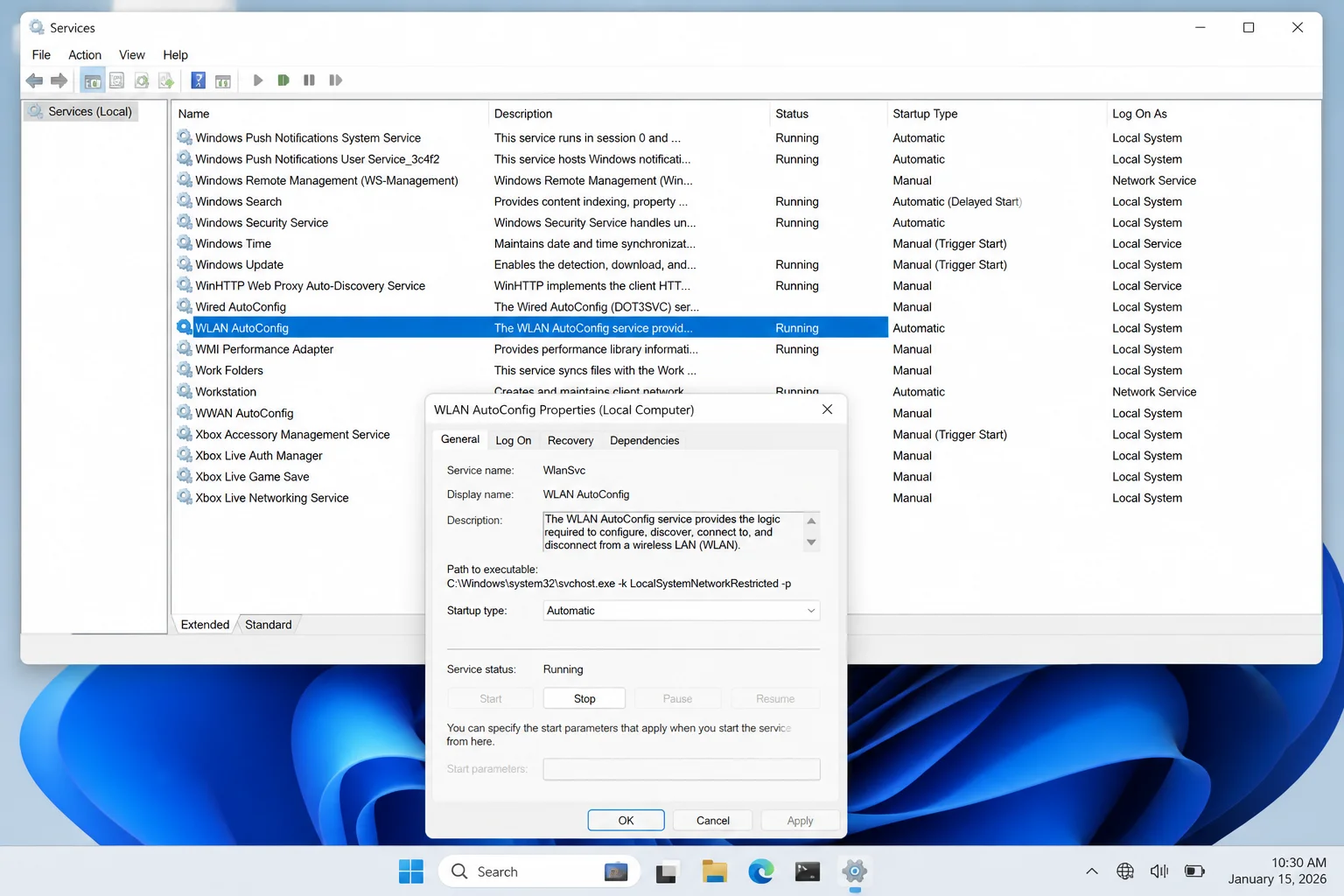The width and height of the screenshot is (1344, 896).
Task: Close the WLAN AutoConfig Properties dialog
Action: coord(827,409)
